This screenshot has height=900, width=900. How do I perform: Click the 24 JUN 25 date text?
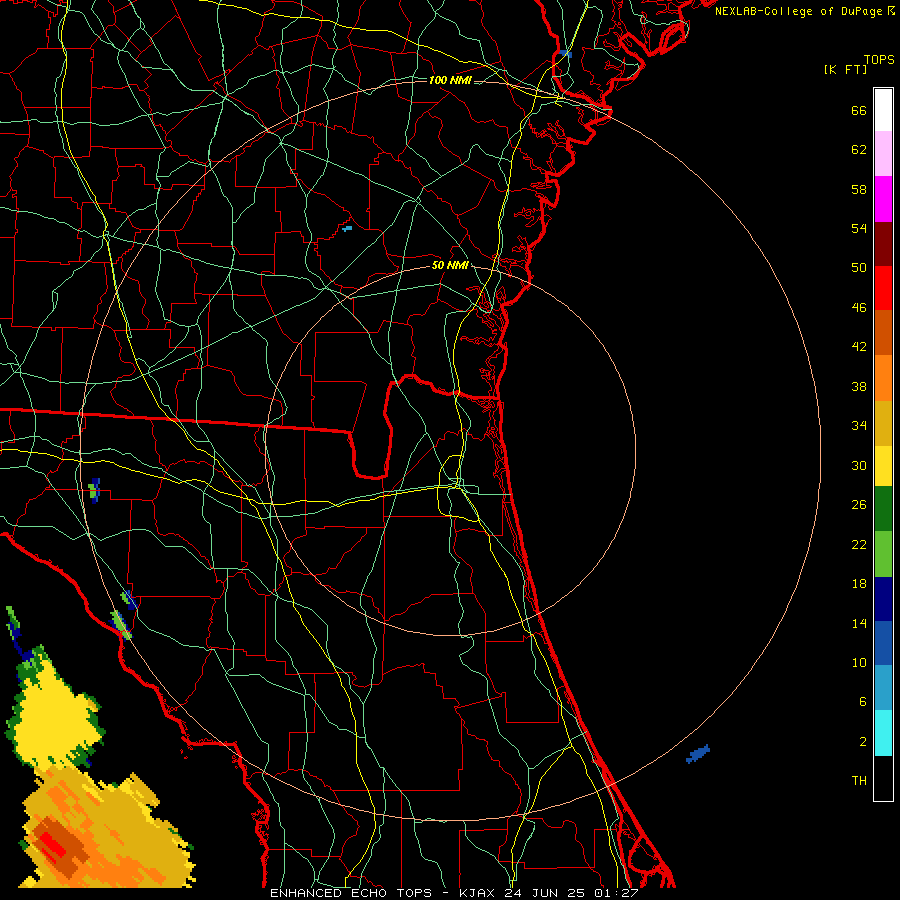(x=544, y=893)
